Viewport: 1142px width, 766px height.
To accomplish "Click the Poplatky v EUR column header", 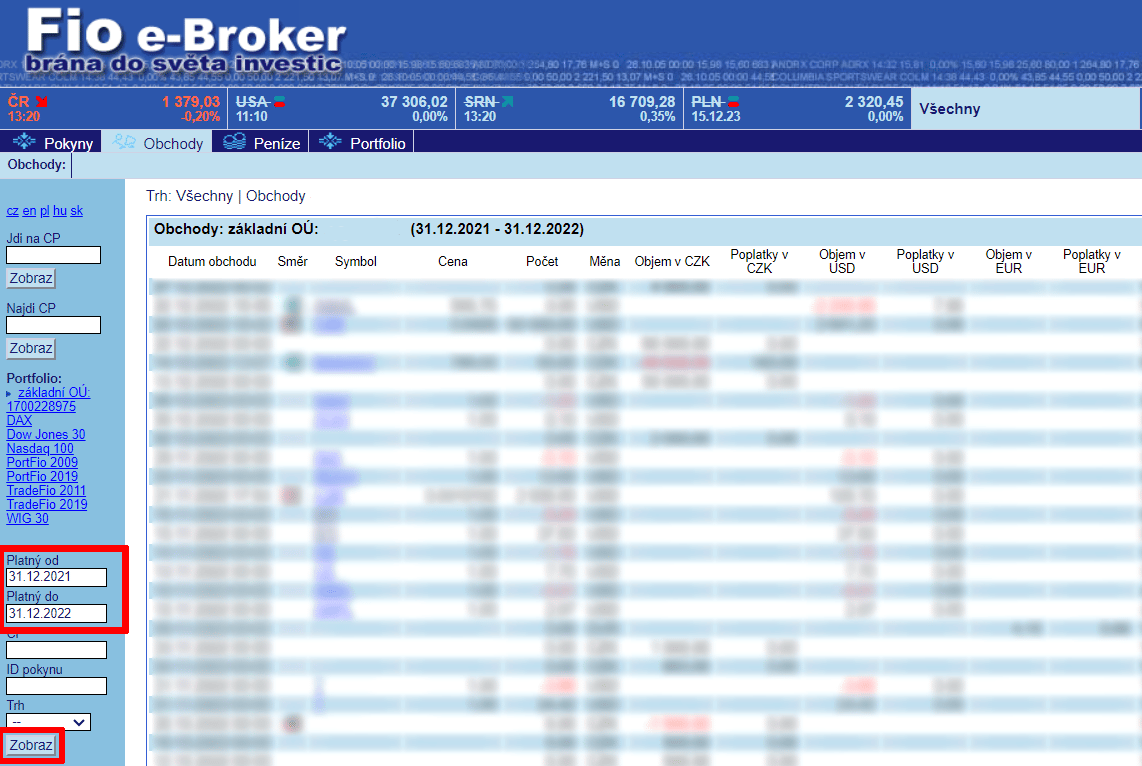I will click(x=1092, y=261).
